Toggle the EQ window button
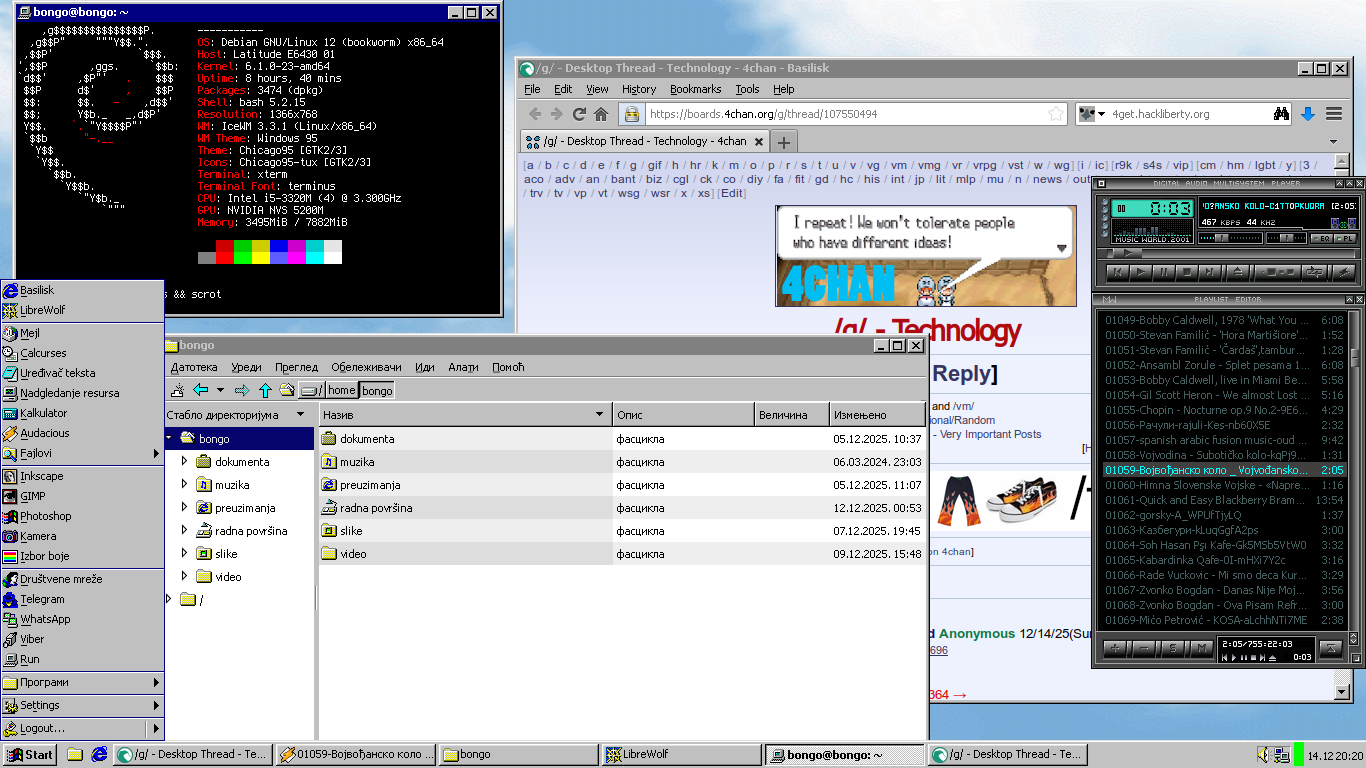 coord(1322,238)
